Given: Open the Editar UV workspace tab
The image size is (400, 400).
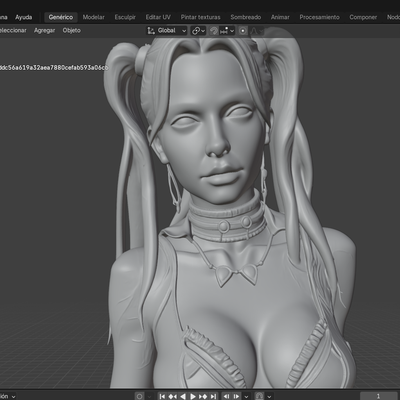Looking at the screenshot, I should (x=158, y=17).
